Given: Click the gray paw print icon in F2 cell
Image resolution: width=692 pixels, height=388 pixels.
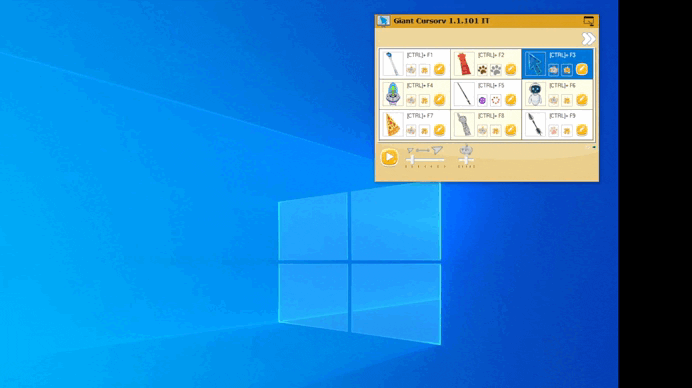Looking at the screenshot, I should pyautogui.click(x=496, y=70).
